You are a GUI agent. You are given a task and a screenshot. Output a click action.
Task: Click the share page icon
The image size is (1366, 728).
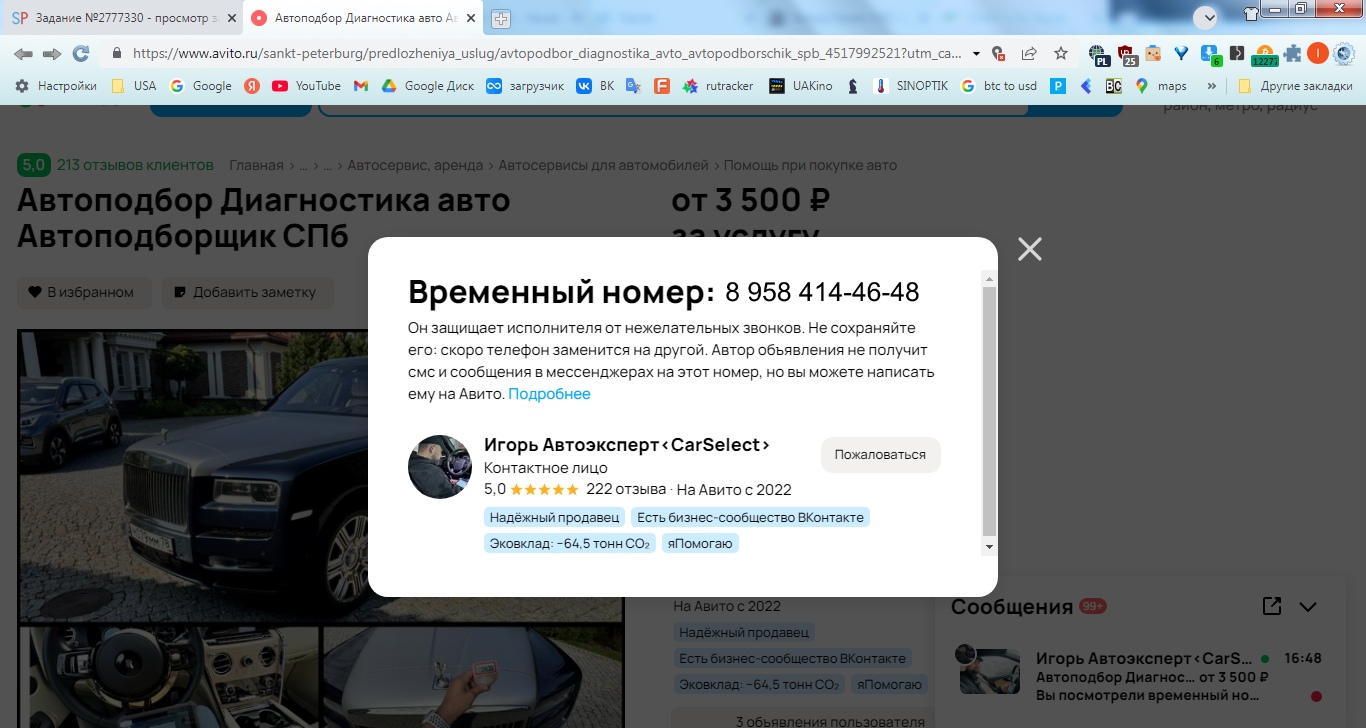point(1029,53)
